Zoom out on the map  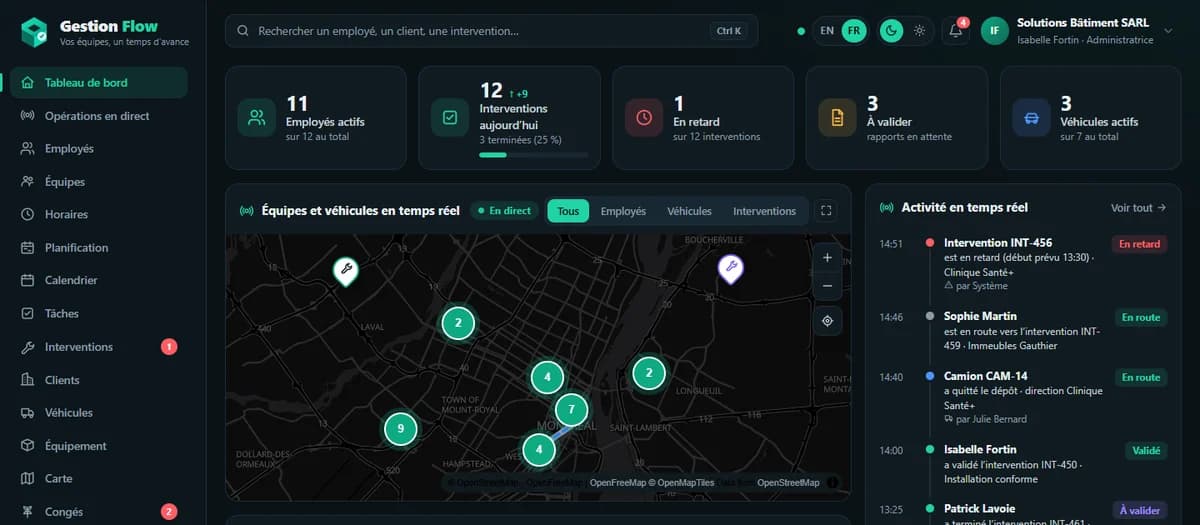click(827, 286)
